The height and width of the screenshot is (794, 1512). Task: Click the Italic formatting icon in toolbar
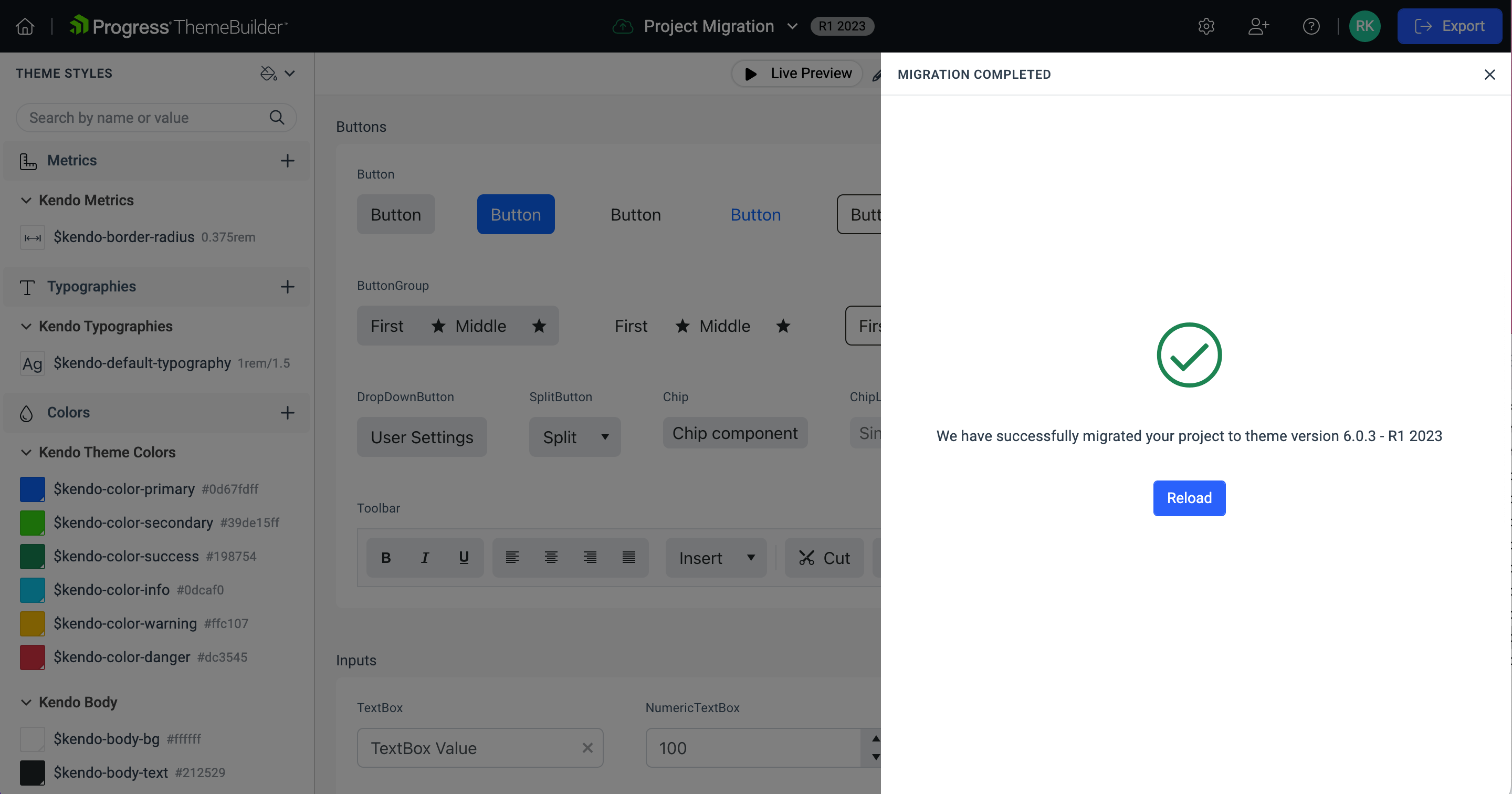(x=423, y=558)
